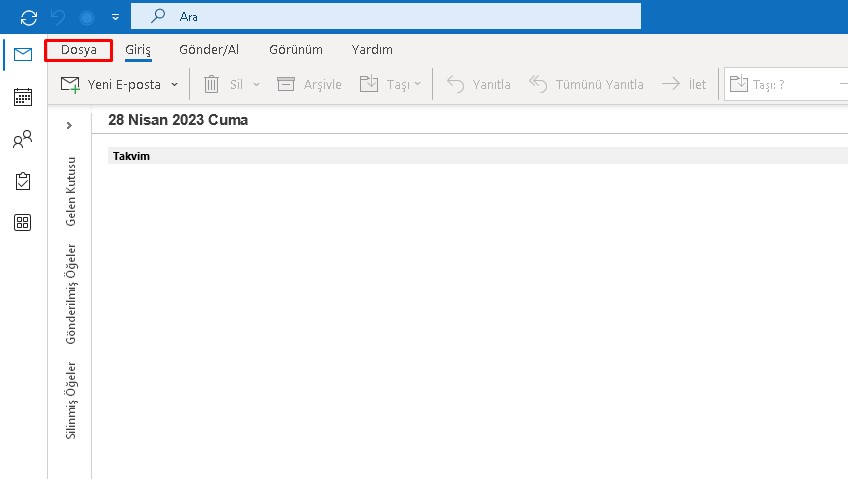Click the Arşivle archive button

click(x=309, y=85)
